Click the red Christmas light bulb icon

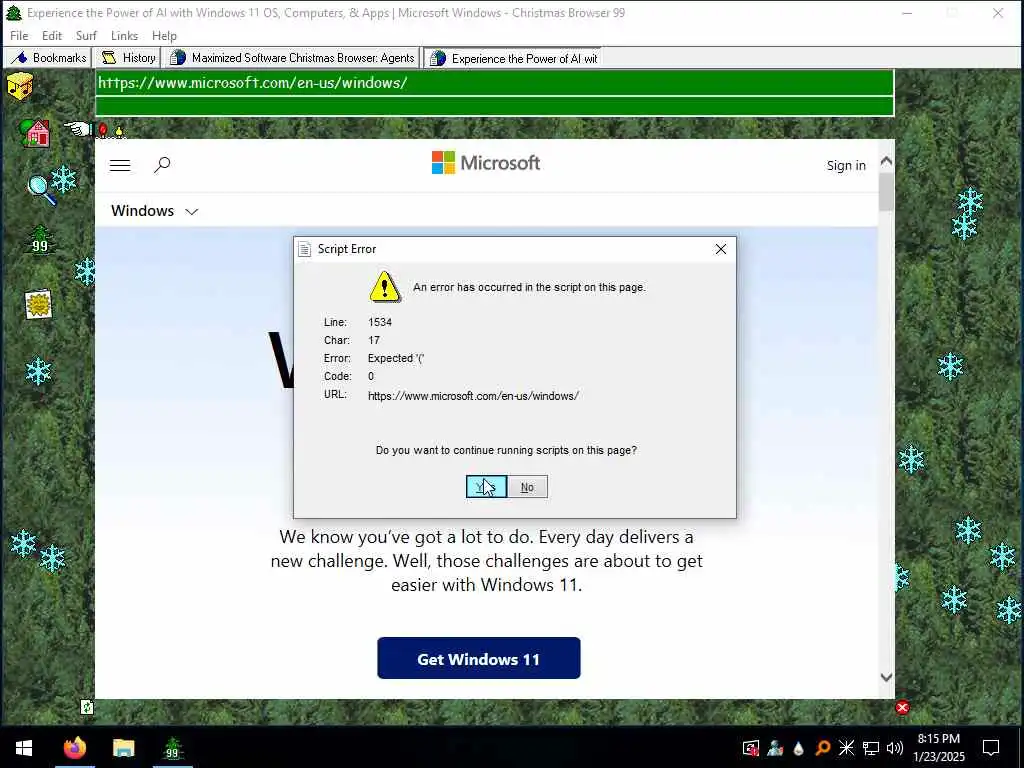point(103,131)
